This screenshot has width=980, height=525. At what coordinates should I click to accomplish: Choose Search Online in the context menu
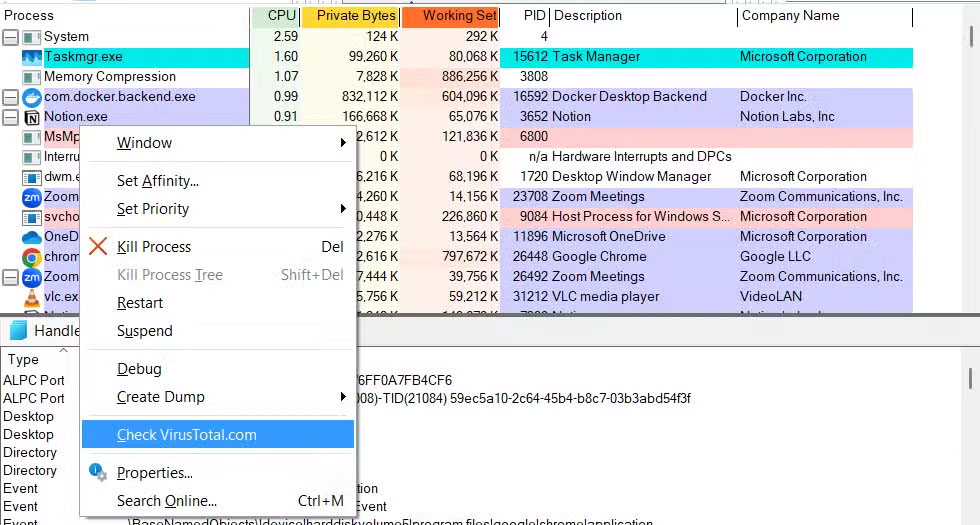pyautogui.click(x=167, y=501)
